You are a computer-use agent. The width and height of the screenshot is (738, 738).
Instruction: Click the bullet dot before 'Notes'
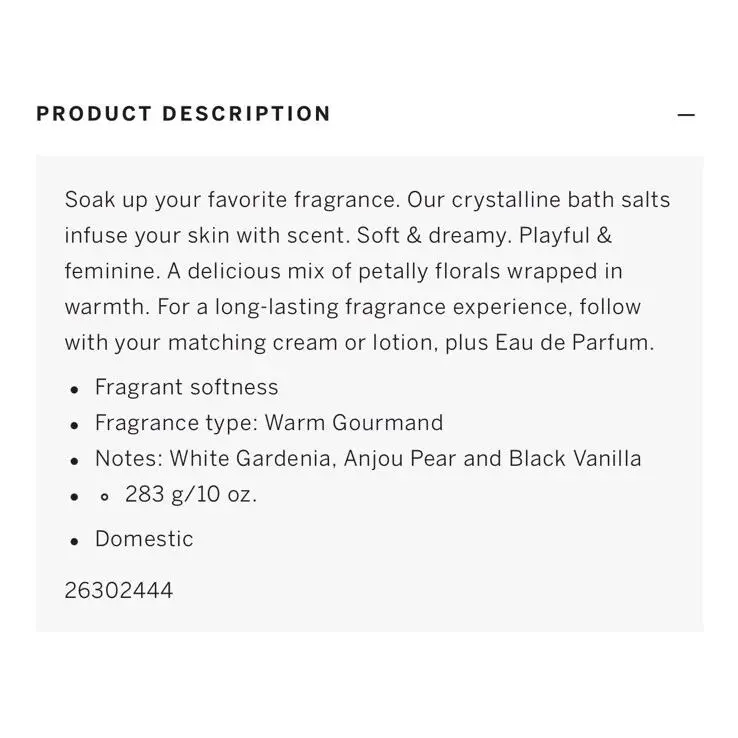coord(74,461)
